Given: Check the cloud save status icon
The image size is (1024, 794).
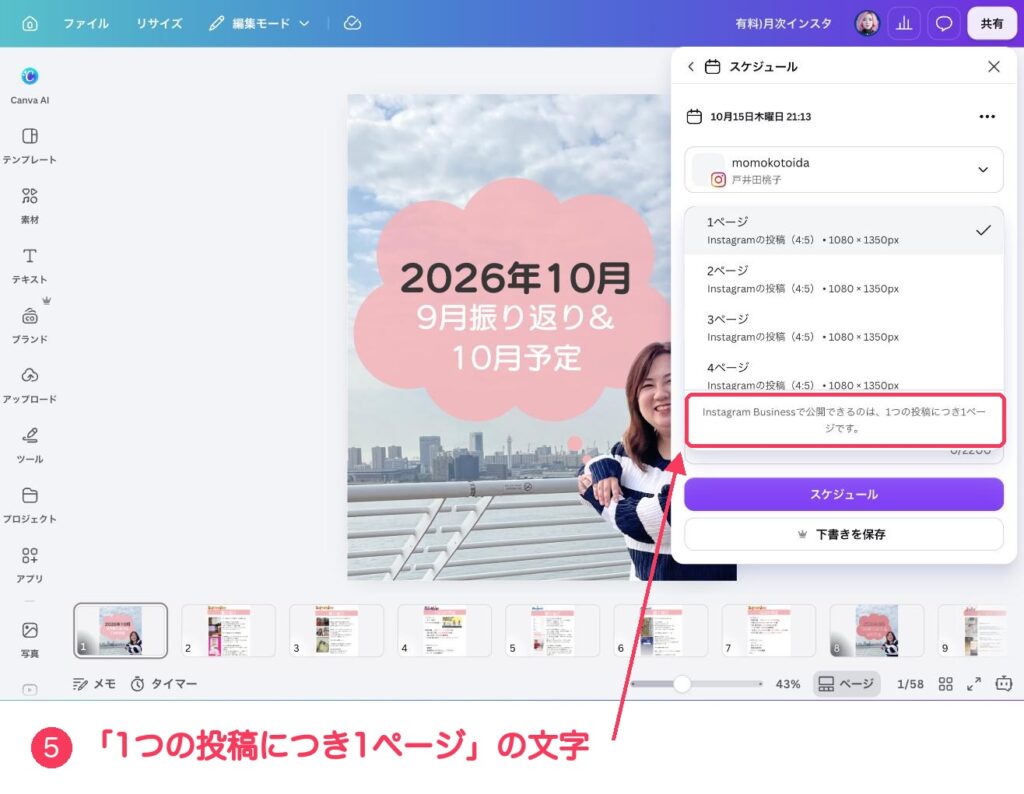Looking at the screenshot, I should click(x=353, y=24).
